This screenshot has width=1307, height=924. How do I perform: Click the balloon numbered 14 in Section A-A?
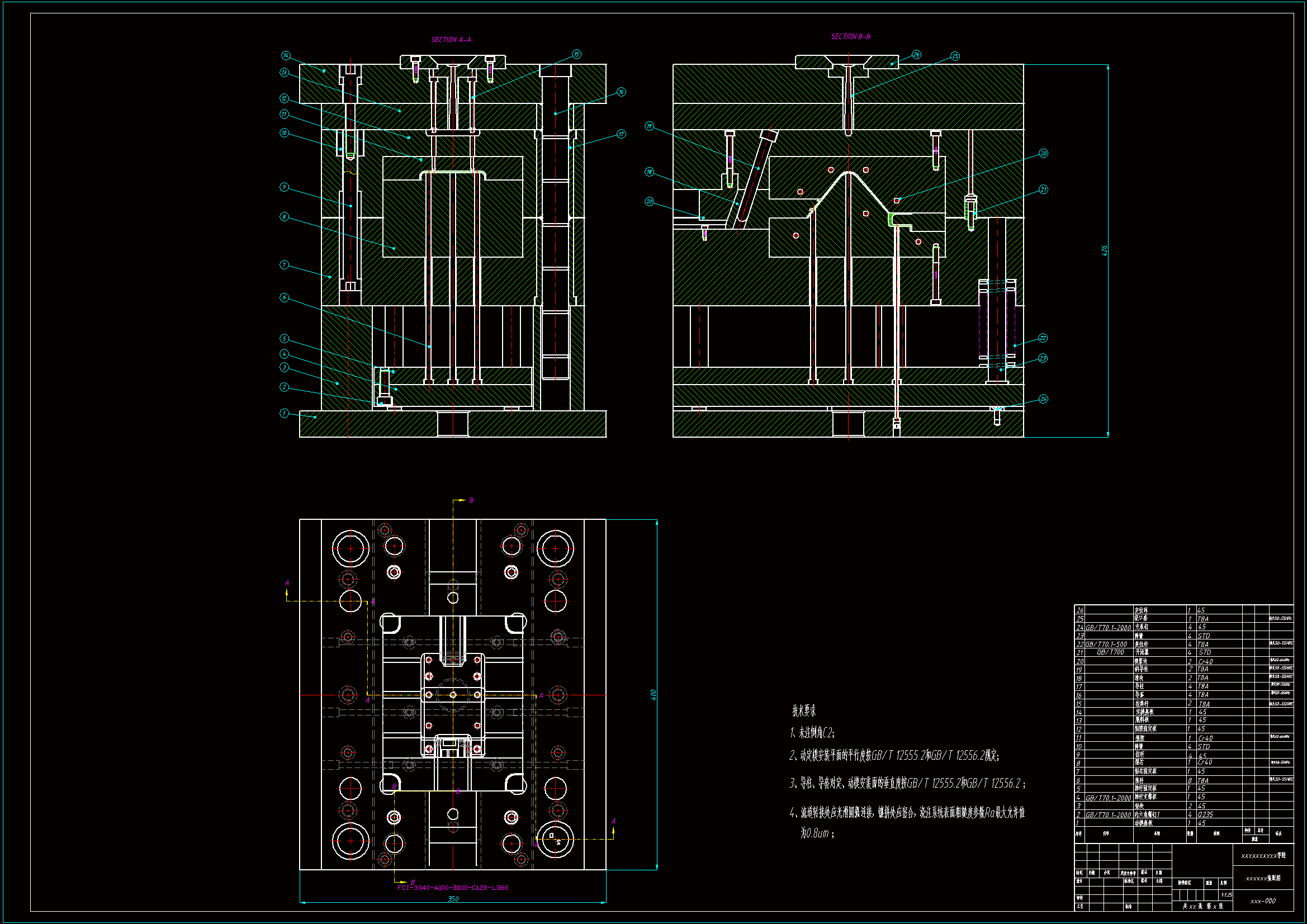pos(286,55)
